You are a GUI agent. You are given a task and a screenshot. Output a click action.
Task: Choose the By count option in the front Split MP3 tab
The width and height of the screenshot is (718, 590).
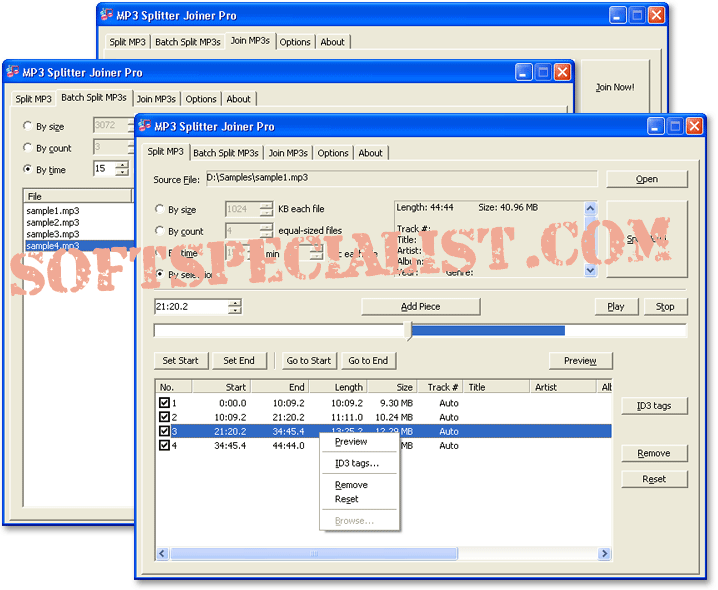[x=160, y=231]
